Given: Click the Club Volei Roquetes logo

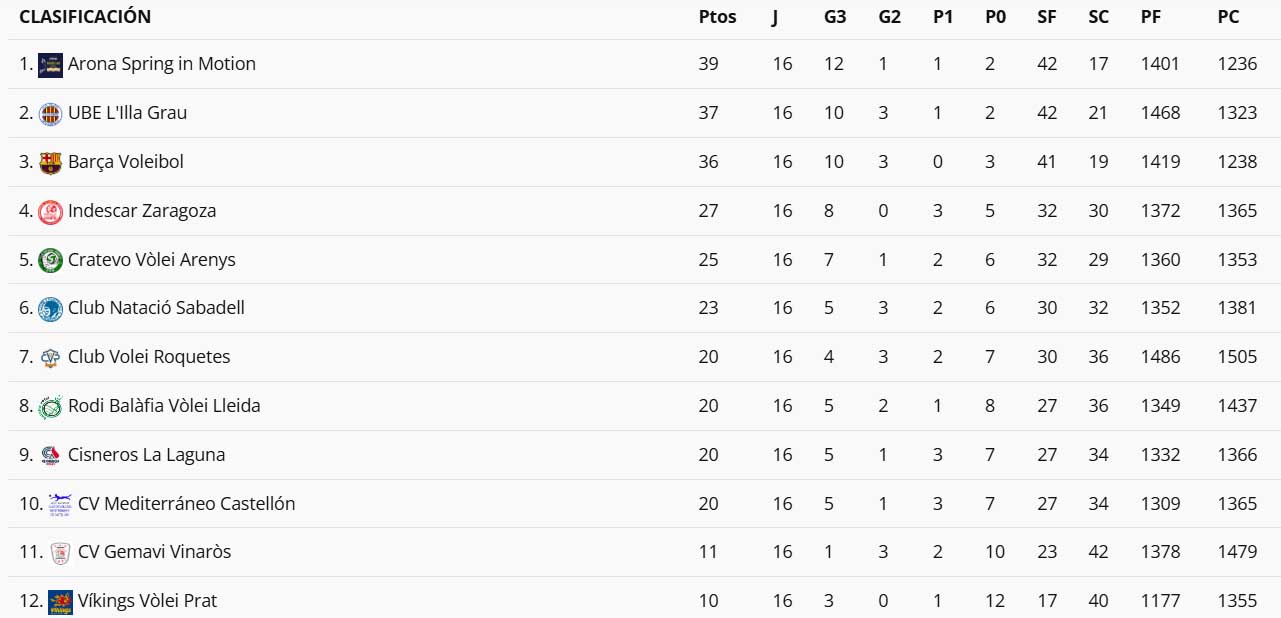Looking at the screenshot, I should (x=50, y=357).
